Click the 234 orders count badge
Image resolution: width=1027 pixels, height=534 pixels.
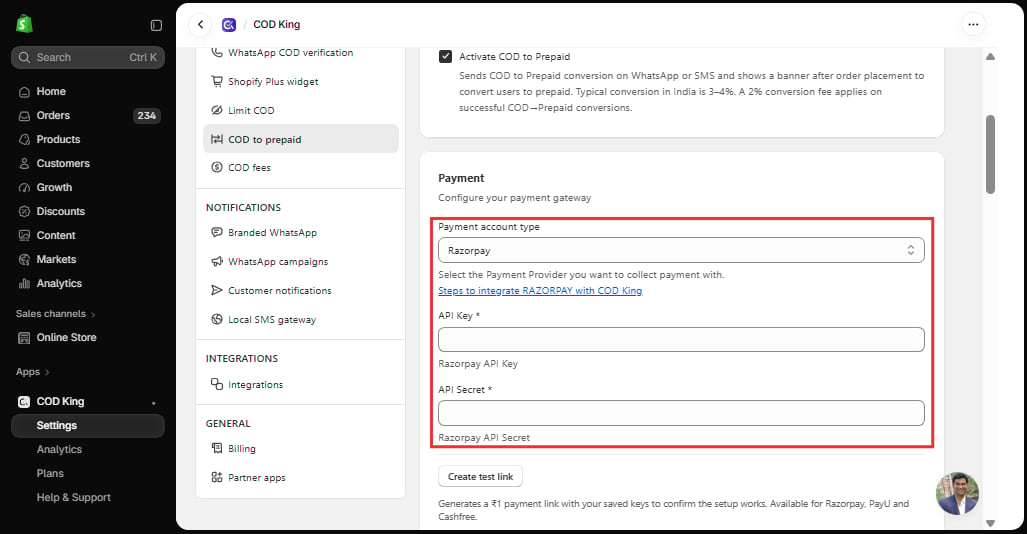[x=146, y=116]
